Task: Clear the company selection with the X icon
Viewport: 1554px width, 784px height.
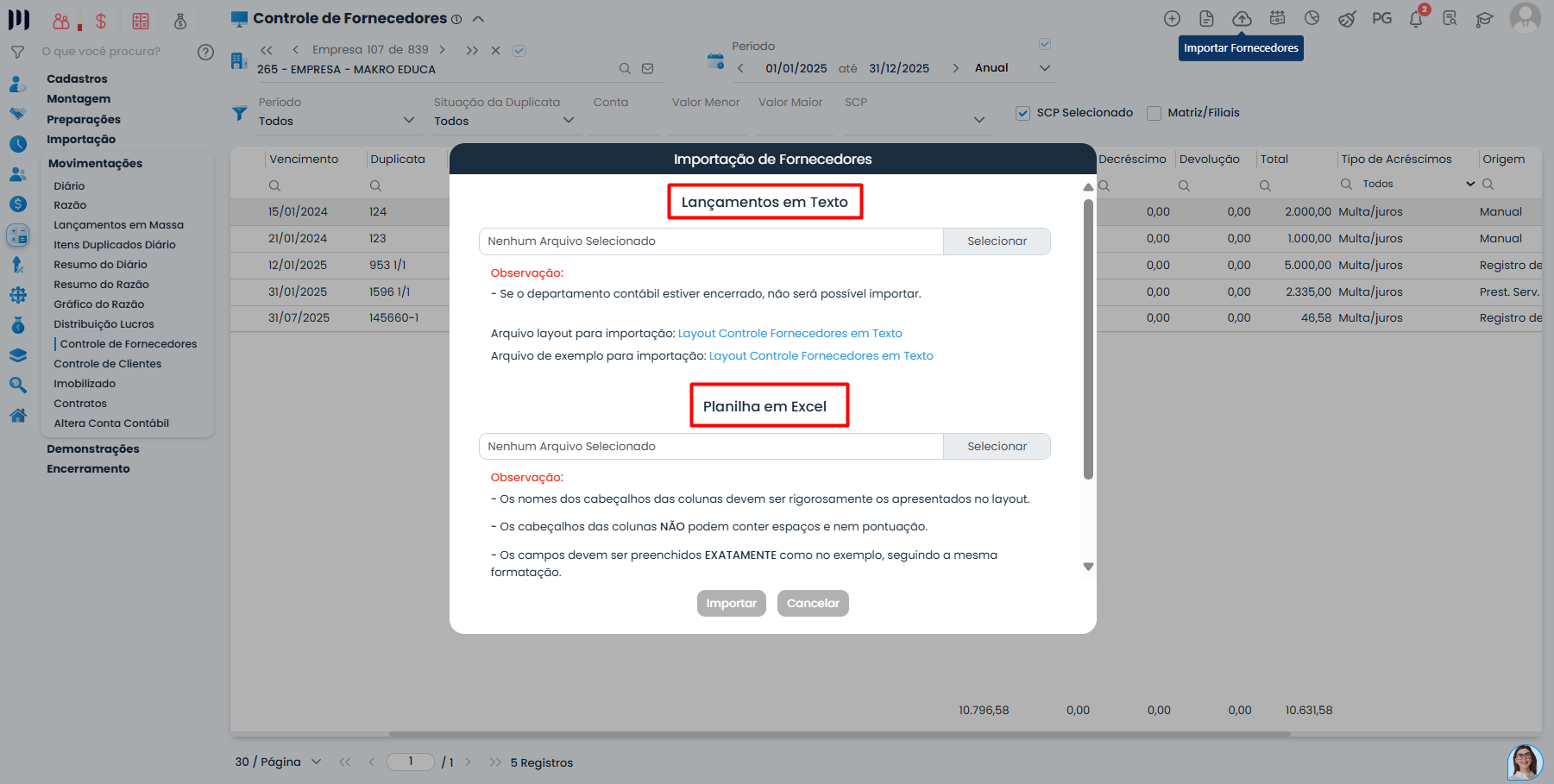Action: [495, 51]
